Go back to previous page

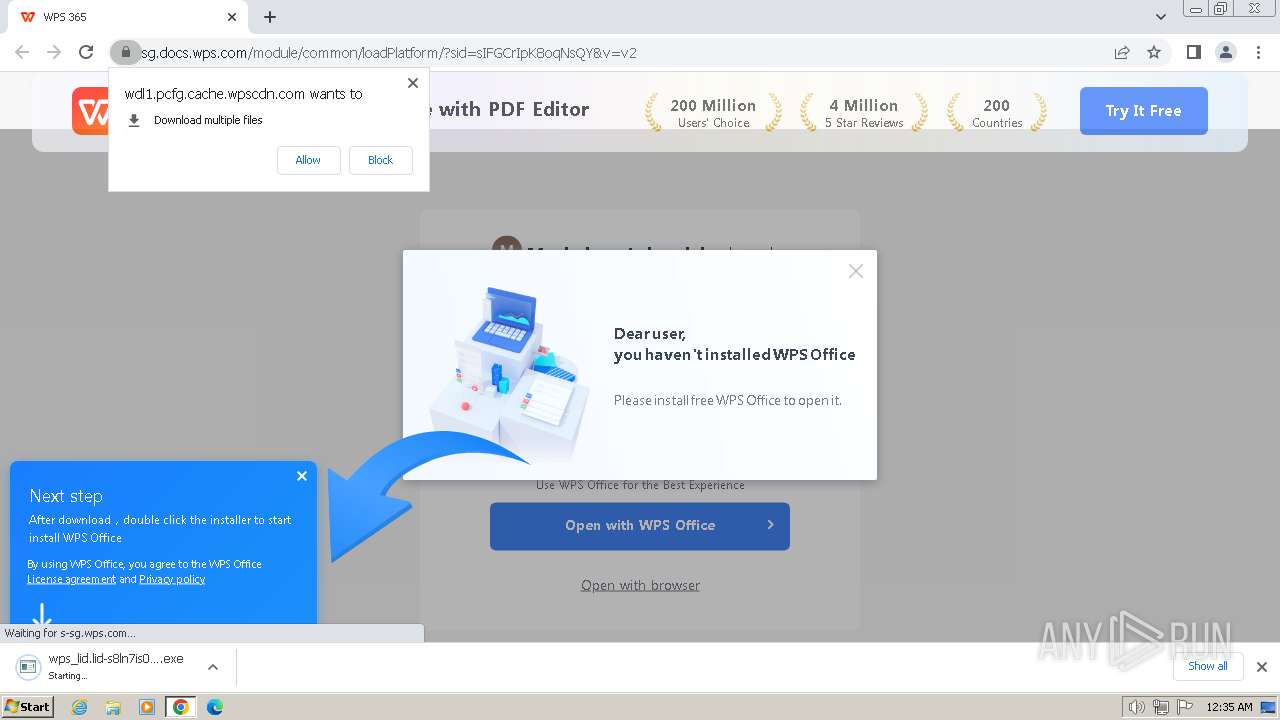click(22, 52)
